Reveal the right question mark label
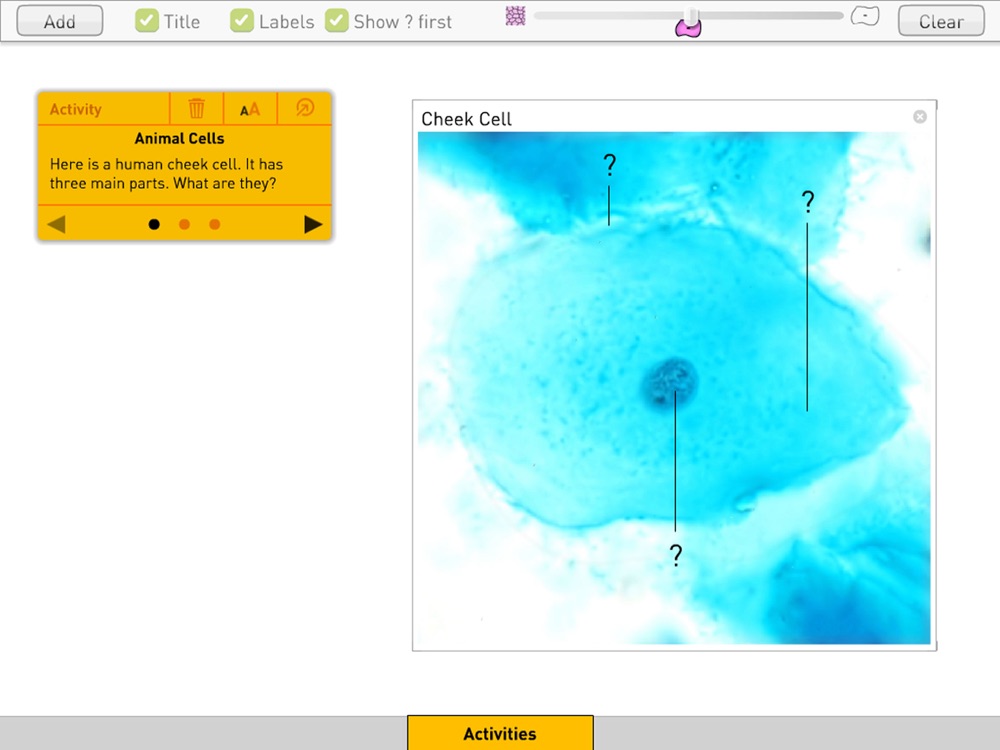 [808, 202]
